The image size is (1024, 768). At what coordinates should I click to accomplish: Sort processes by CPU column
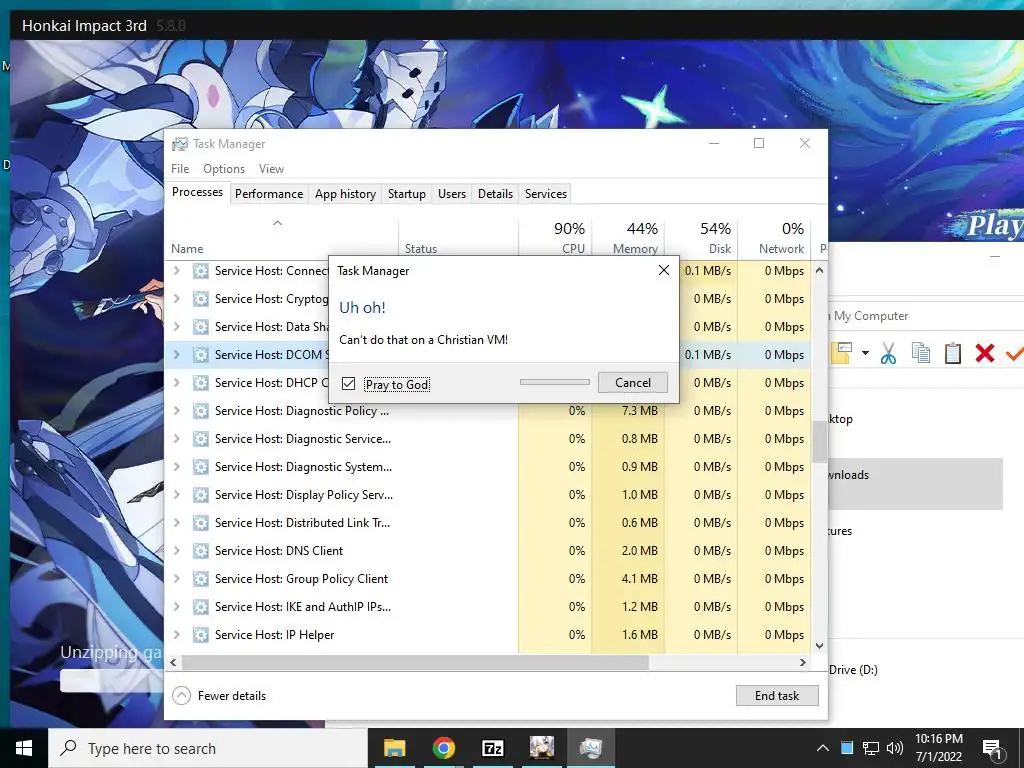(555, 238)
